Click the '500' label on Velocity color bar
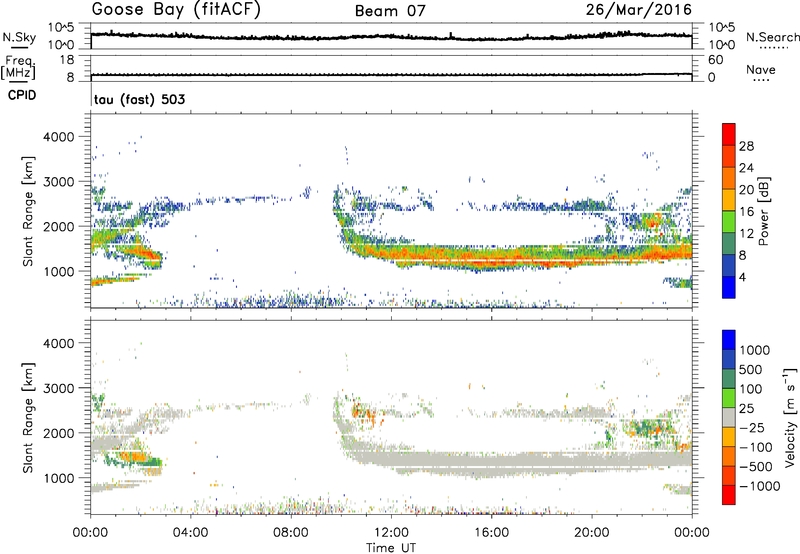Viewport: 800px width, 554px height. (752, 369)
